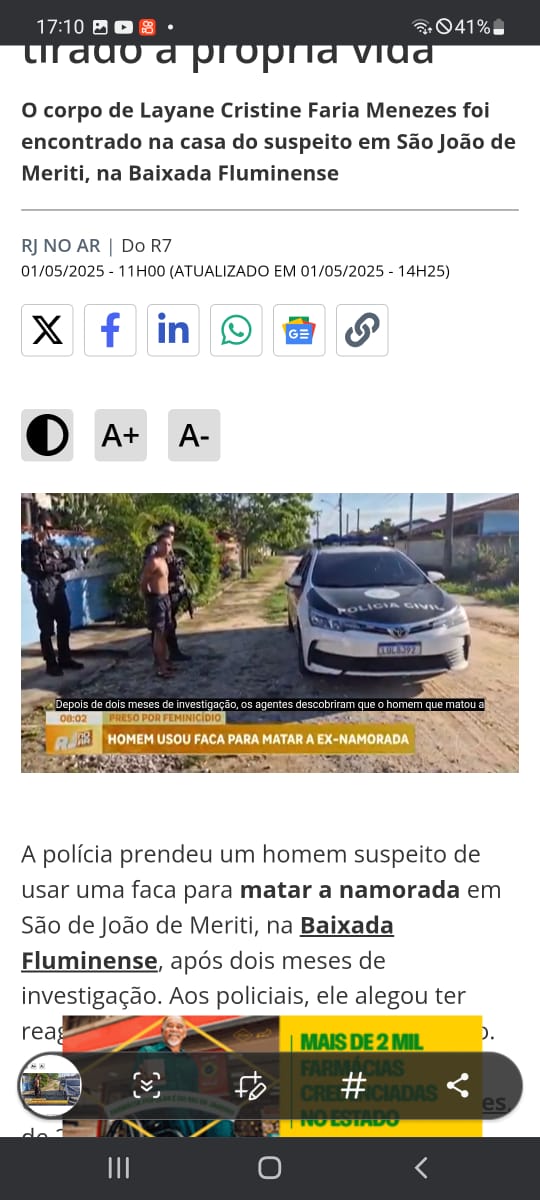Toggle high contrast mode
The height and width of the screenshot is (1200, 540).
tap(47, 435)
